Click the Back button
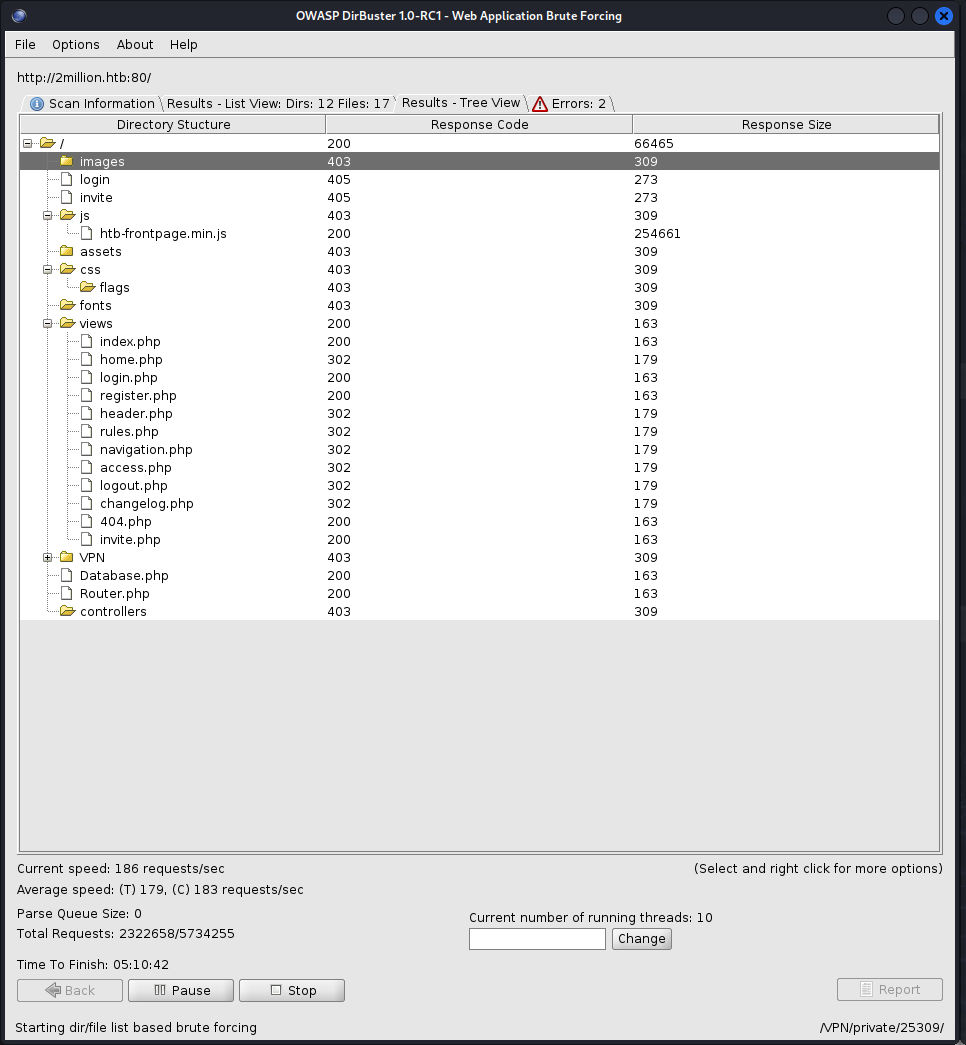Image resolution: width=966 pixels, height=1045 pixels. point(70,990)
